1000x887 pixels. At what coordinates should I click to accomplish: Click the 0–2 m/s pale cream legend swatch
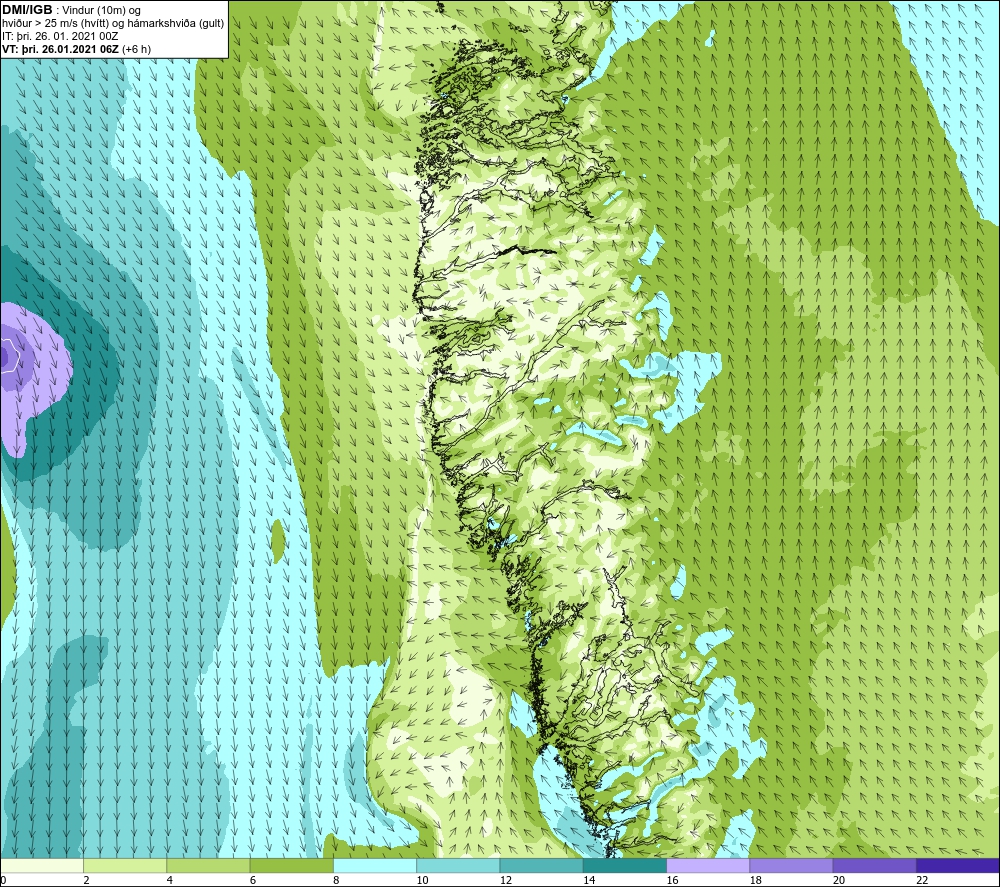click(x=41, y=865)
